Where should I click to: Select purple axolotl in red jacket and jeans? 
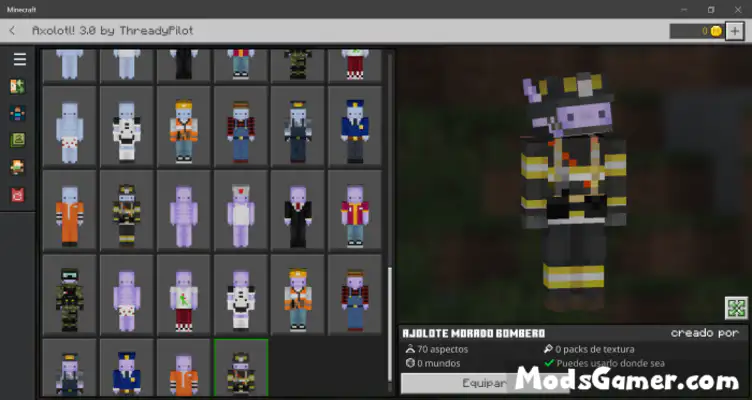coord(355,211)
